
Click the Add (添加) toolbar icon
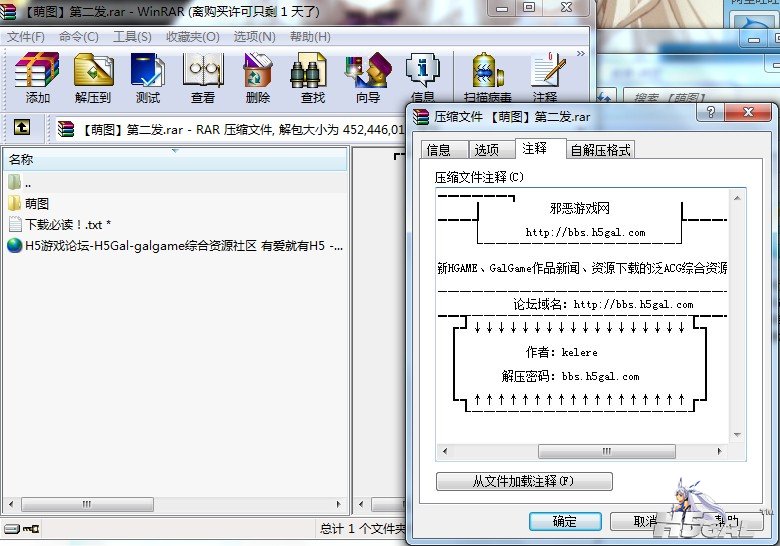tap(37, 78)
